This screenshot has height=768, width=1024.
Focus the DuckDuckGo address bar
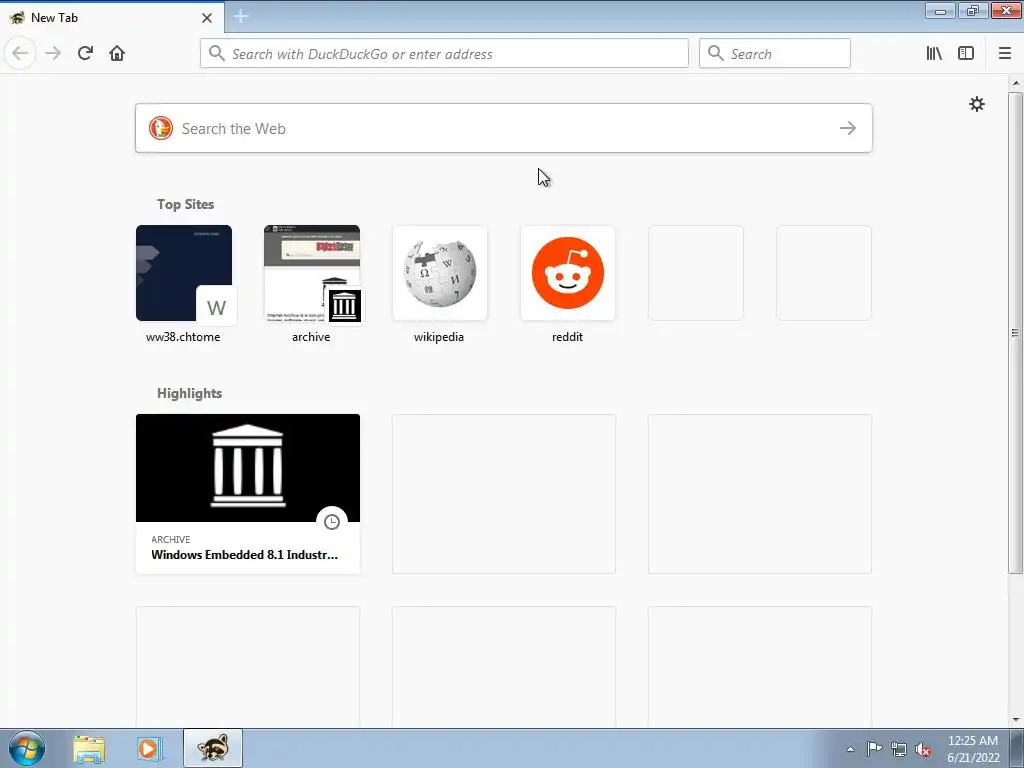(x=444, y=54)
